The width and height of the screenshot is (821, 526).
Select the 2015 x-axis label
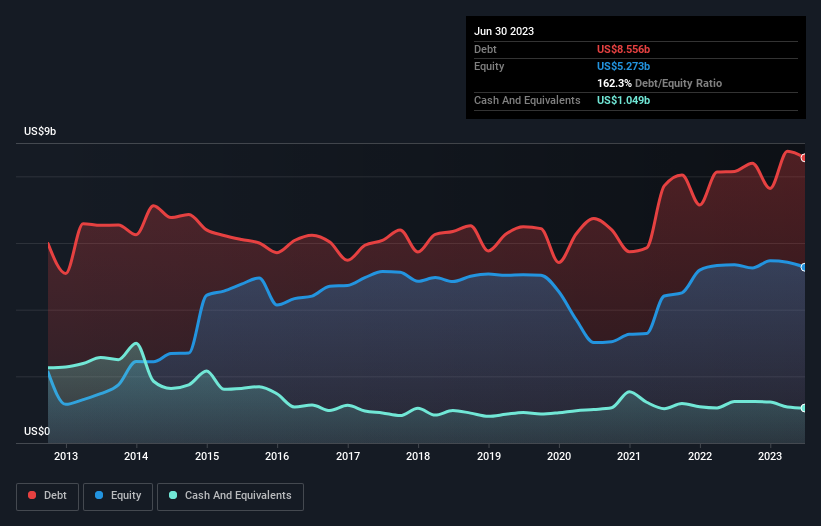click(207, 456)
